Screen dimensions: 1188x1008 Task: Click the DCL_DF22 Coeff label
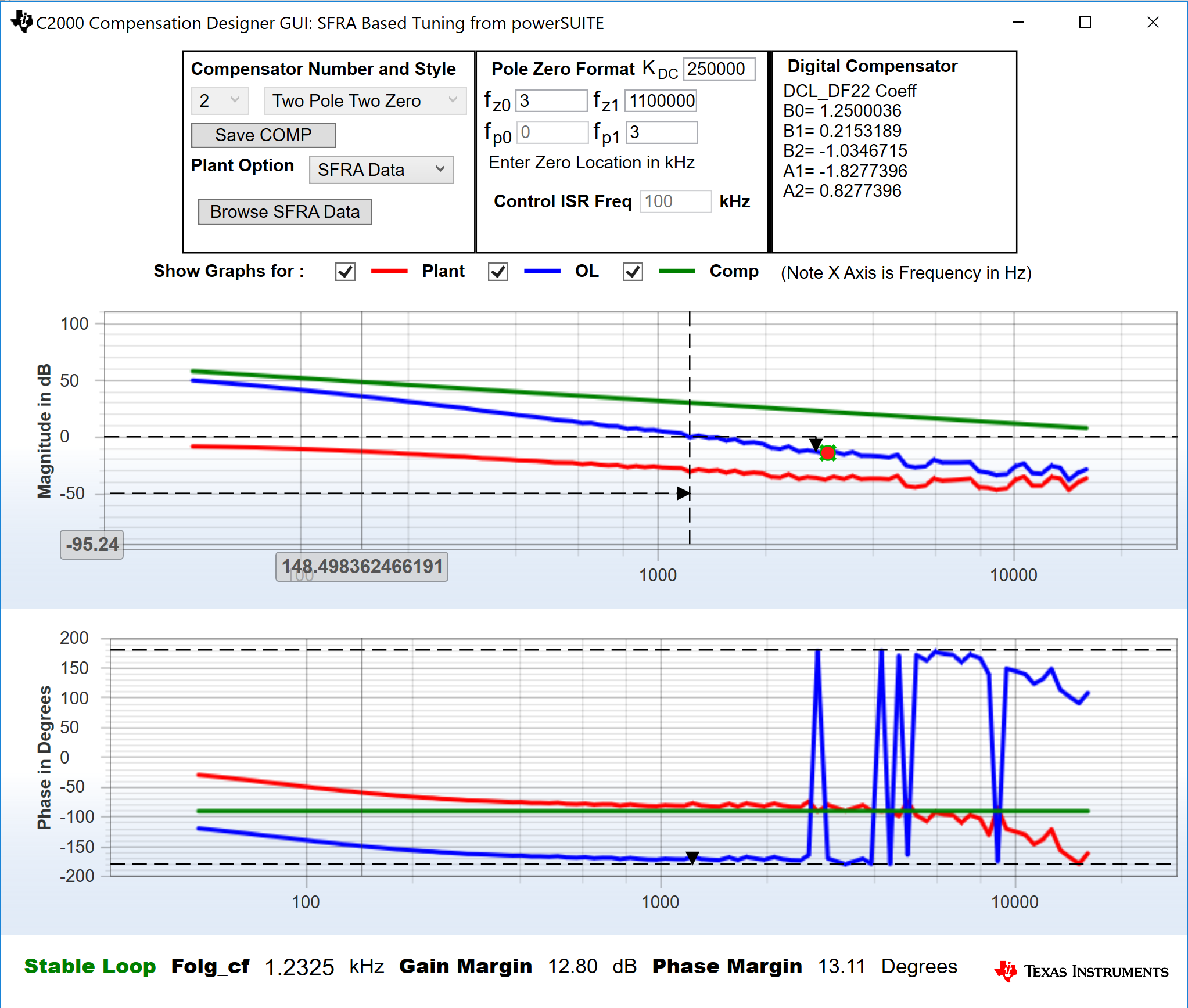(x=849, y=91)
